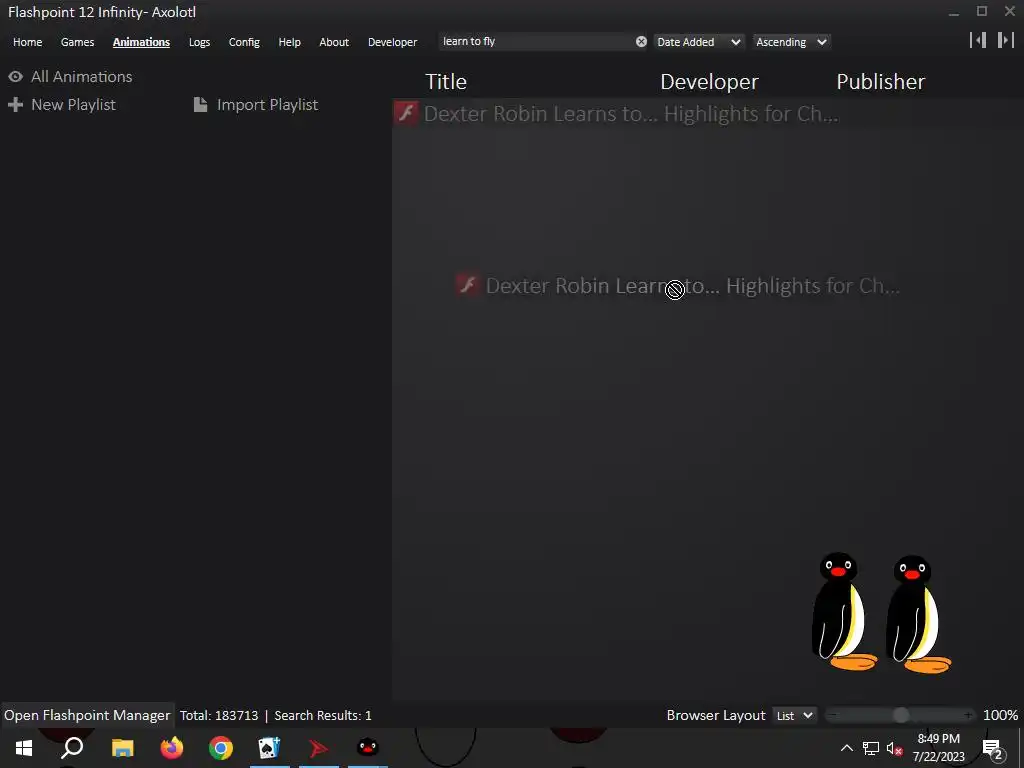
Task: Open Windows search from taskbar
Action: click(72, 748)
